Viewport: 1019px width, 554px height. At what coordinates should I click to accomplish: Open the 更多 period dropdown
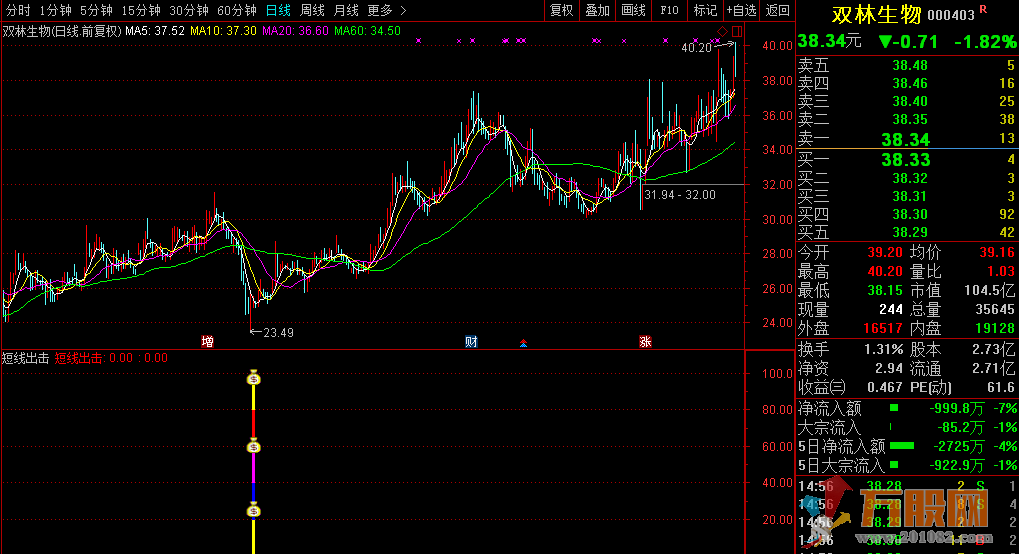380,10
